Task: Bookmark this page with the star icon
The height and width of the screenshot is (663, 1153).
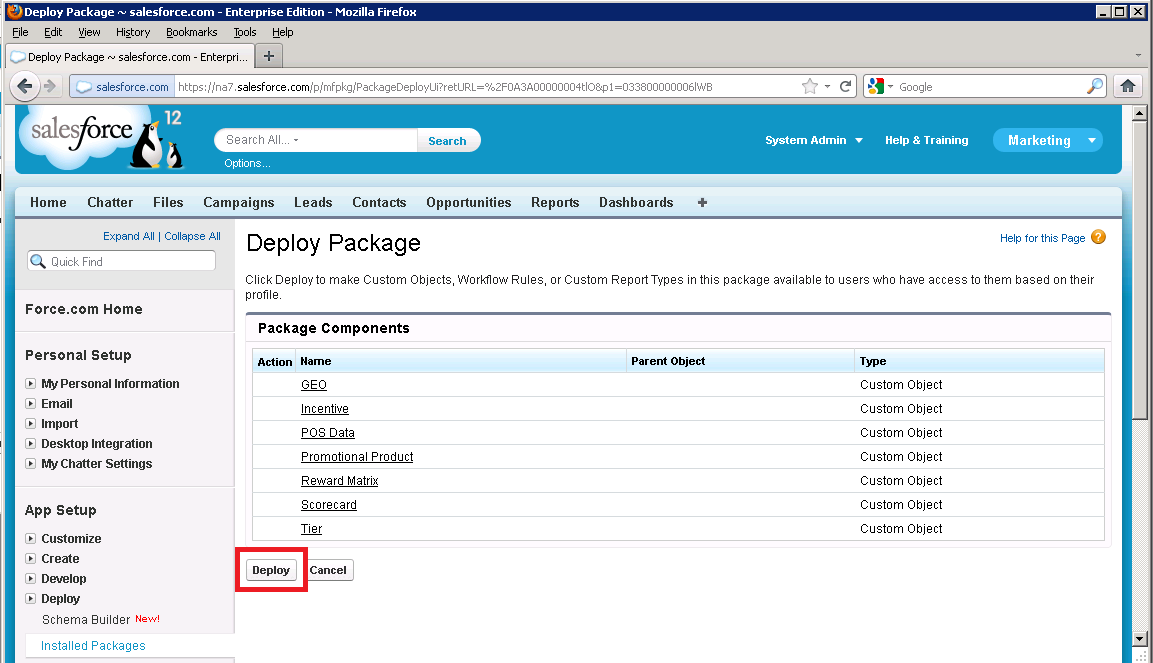Action: [809, 87]
